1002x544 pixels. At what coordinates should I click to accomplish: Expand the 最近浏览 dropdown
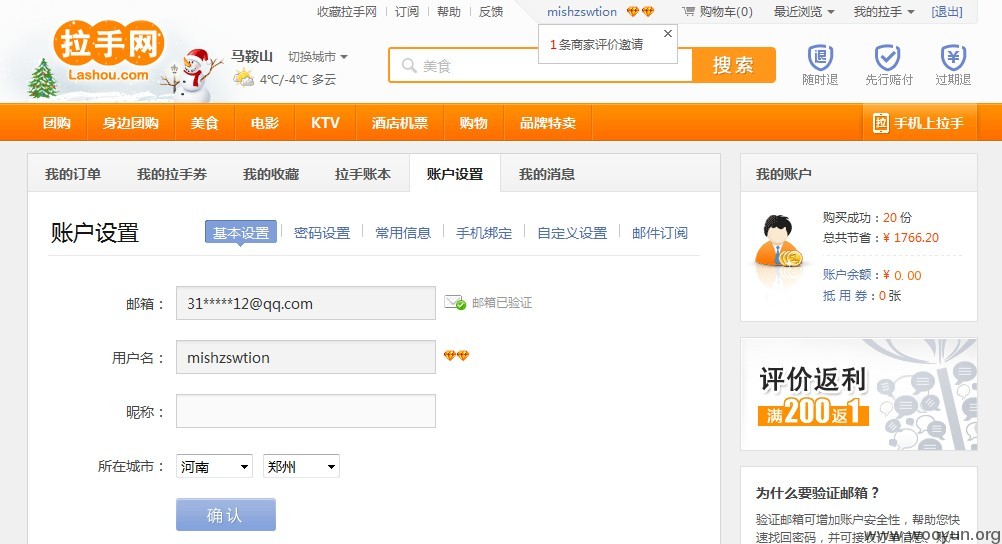pyautogui.click(x=804, y=12)
